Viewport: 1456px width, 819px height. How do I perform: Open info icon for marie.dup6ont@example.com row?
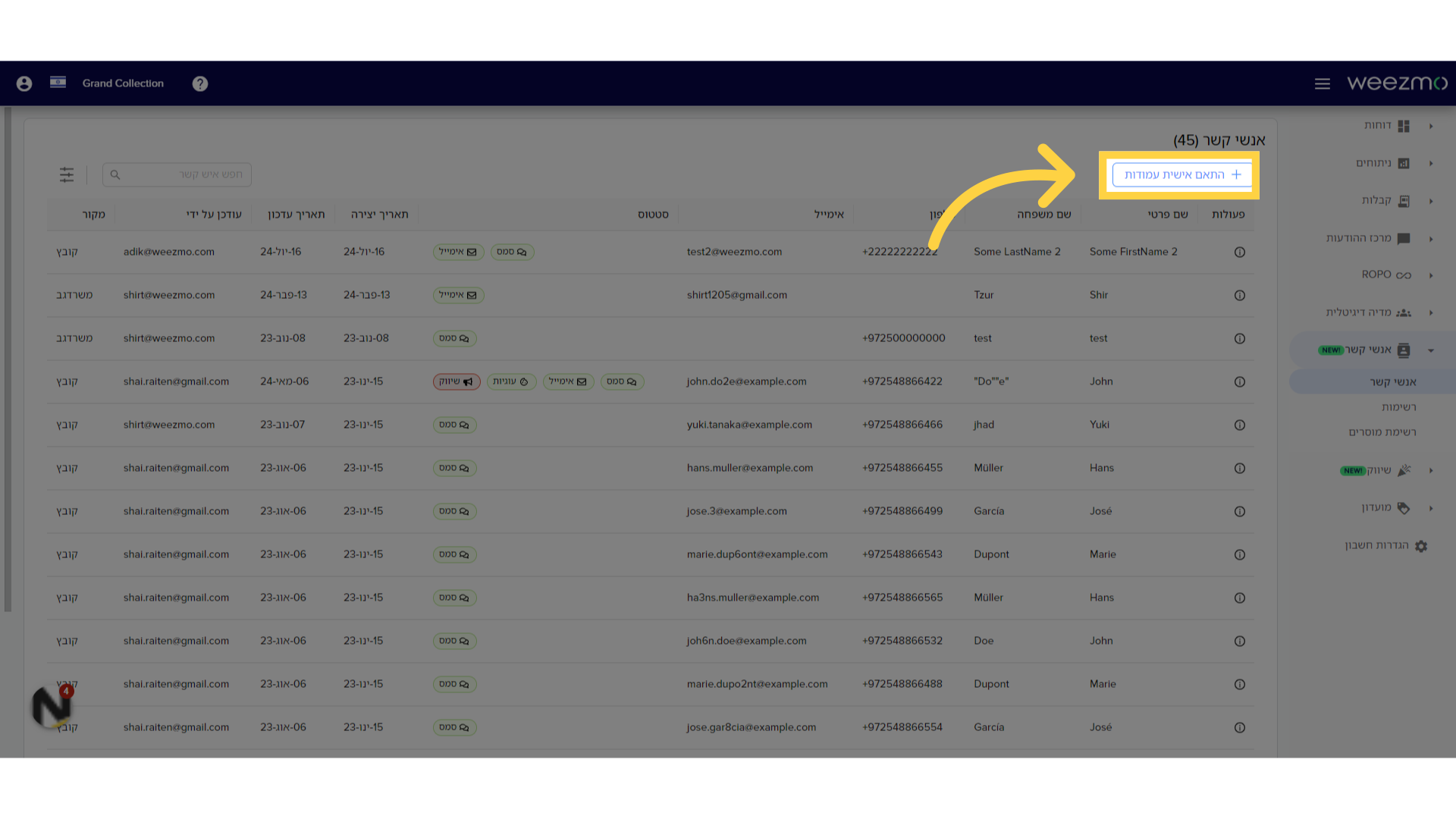(1240, 554)
